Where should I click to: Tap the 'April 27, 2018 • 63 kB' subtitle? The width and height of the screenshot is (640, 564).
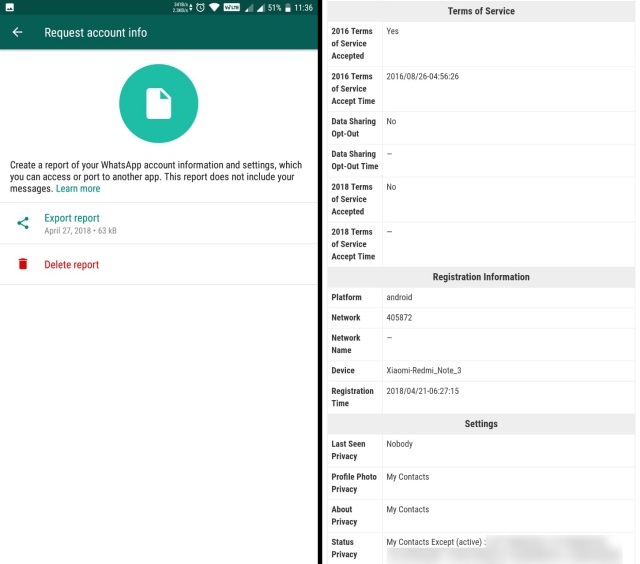pyautogui.click(x=80, y=231)
